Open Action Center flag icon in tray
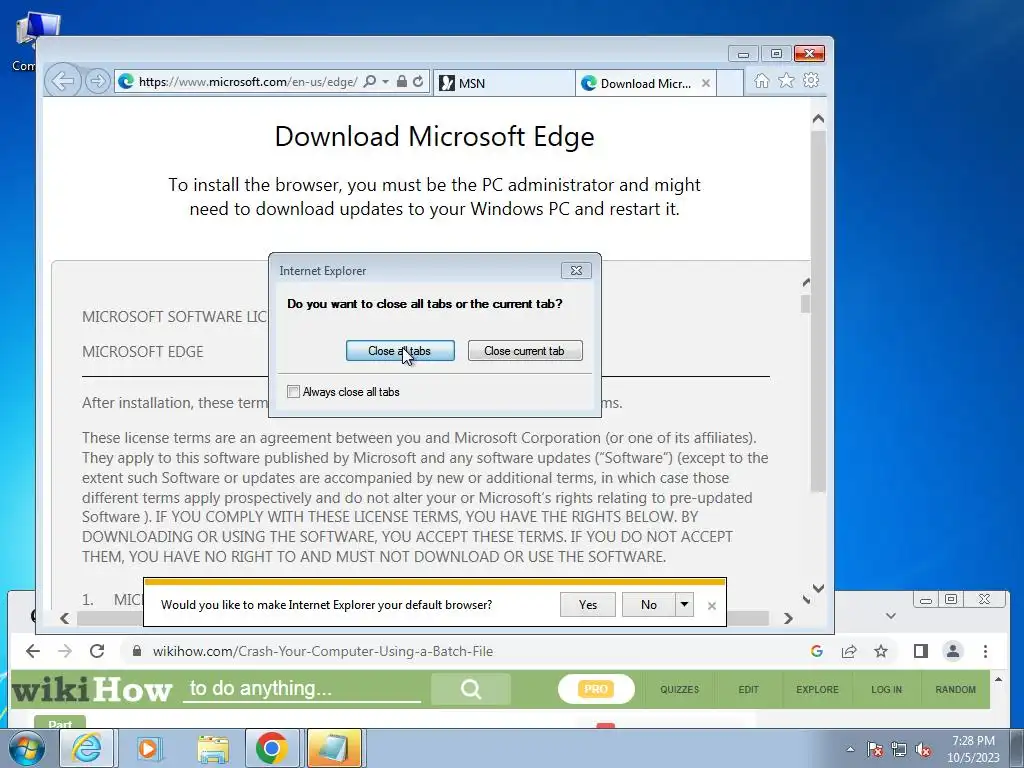 874,750
